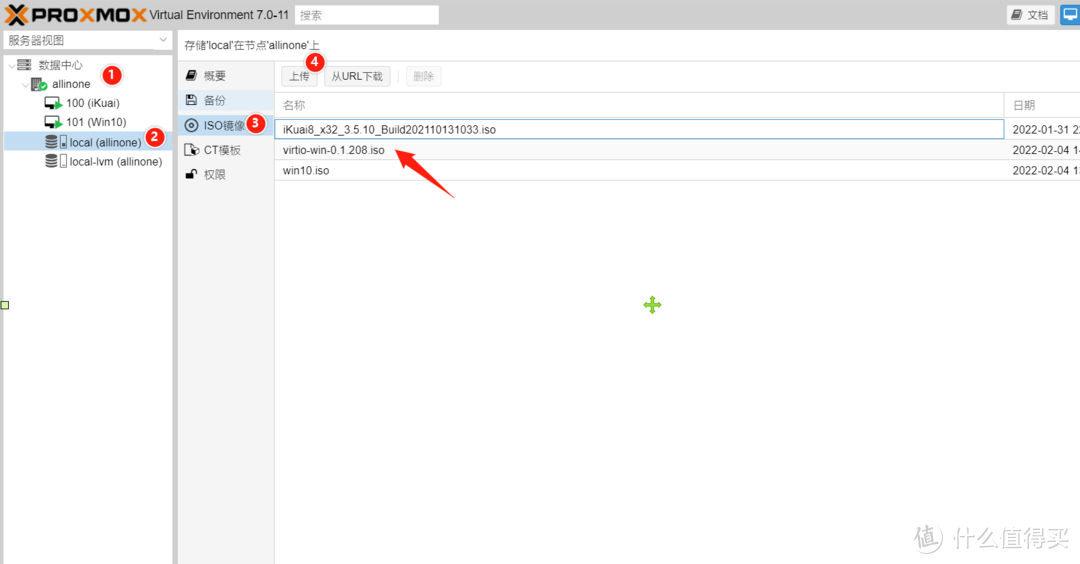1080x564 pixels.
Task: Select the win10.iso file
Action: (x=306, y=171)
